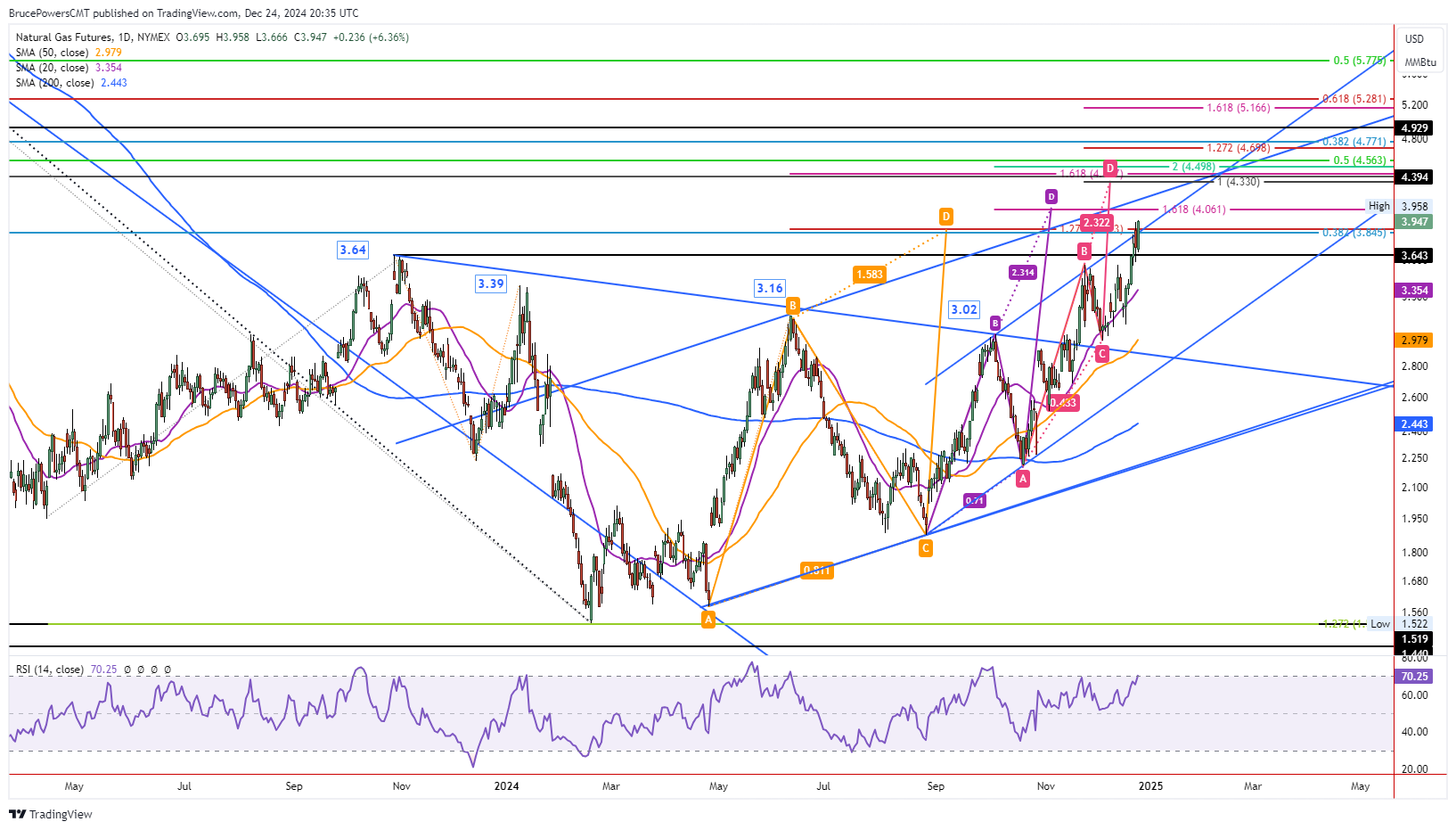The height and width of the screenshot is (830, 1456).
Task: Click the 0.618 (5.281) Fibonacci label
Action: point(1354,99)
